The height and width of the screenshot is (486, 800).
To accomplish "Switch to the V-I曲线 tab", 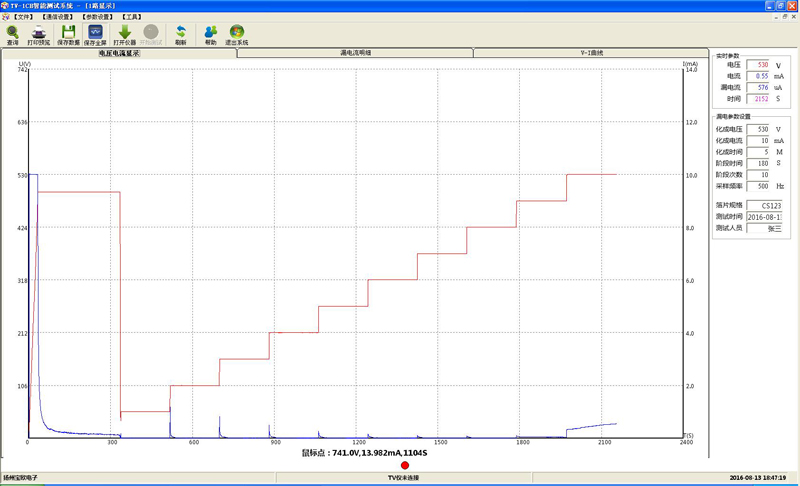I will (x=590, y=52).
